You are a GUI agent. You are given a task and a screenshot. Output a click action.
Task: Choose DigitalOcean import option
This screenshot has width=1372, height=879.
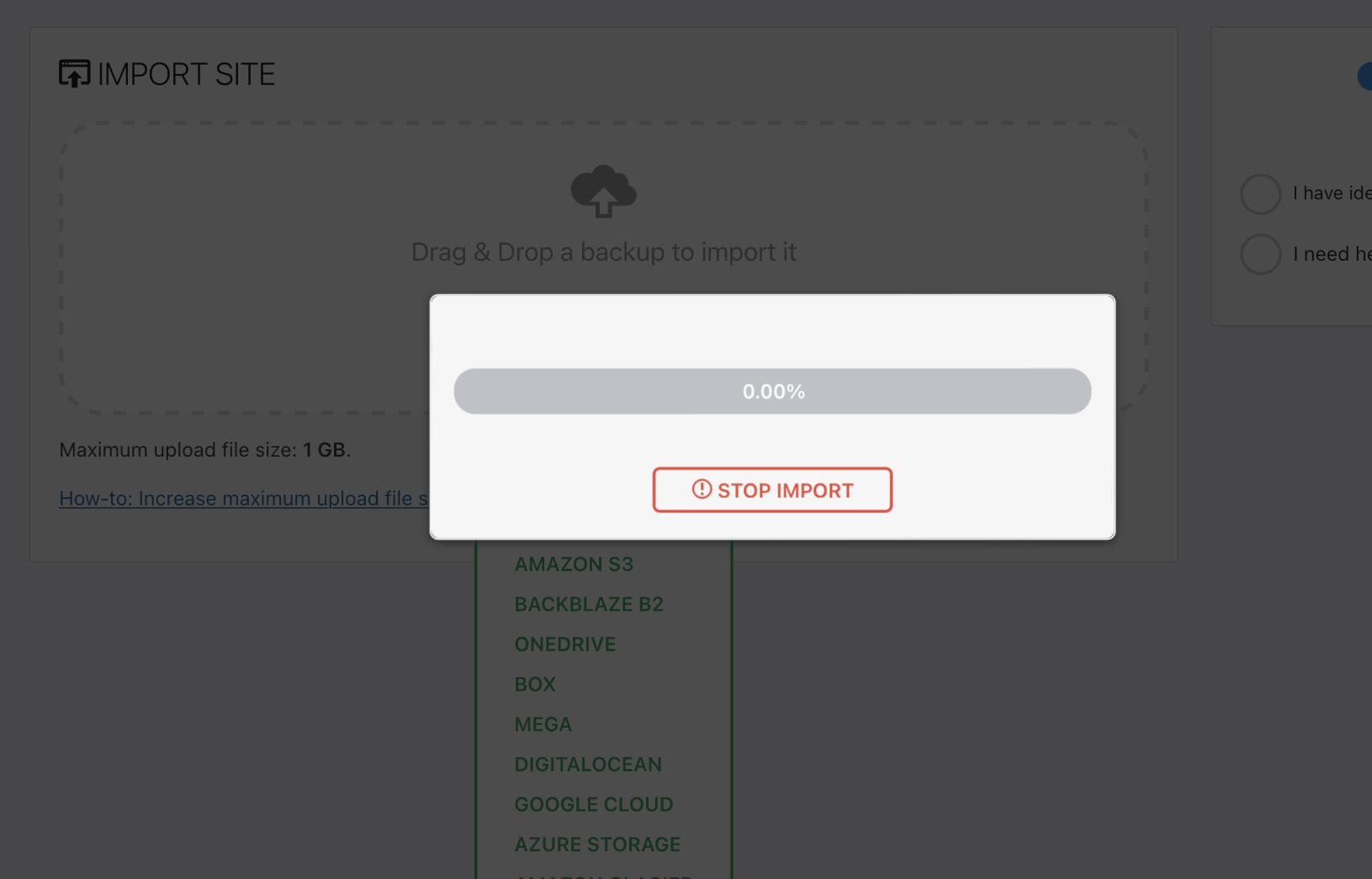pyautogui.click(x=588, y=765)
